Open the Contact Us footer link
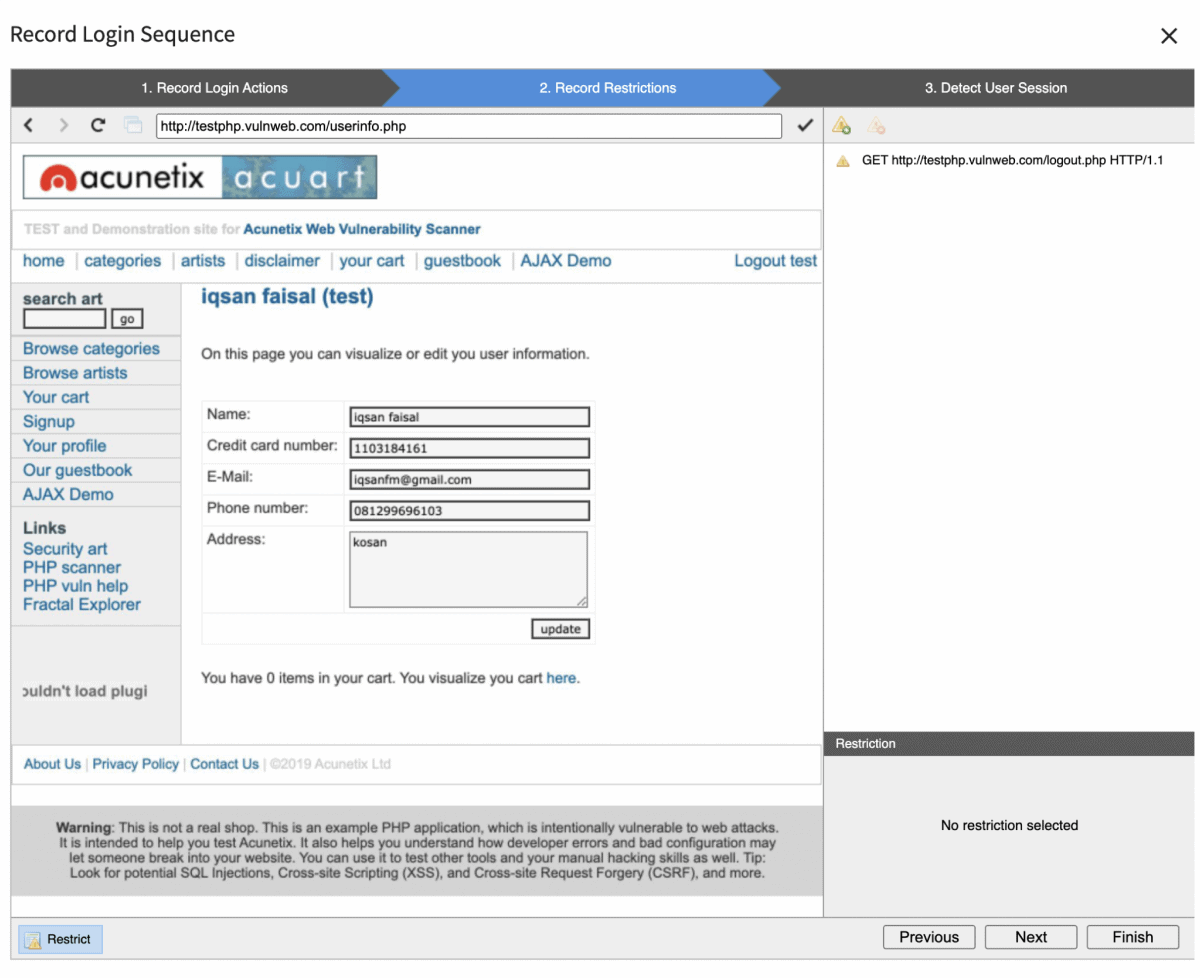 click(224, 764)
